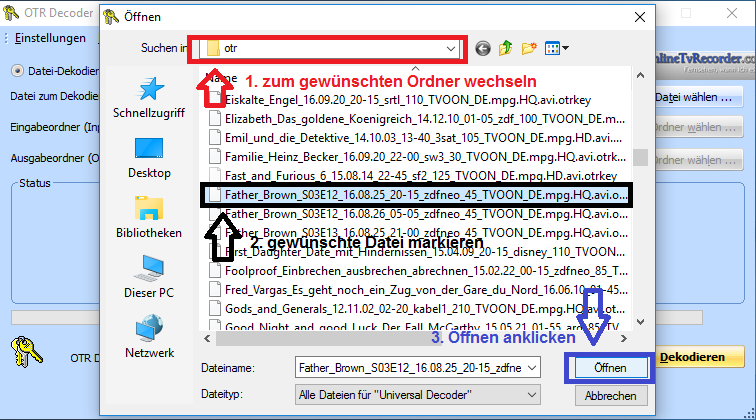Expand the 'Suchen in' otr folder dropdown
Screen dimensions: 756x420
[x=453, y=48]
